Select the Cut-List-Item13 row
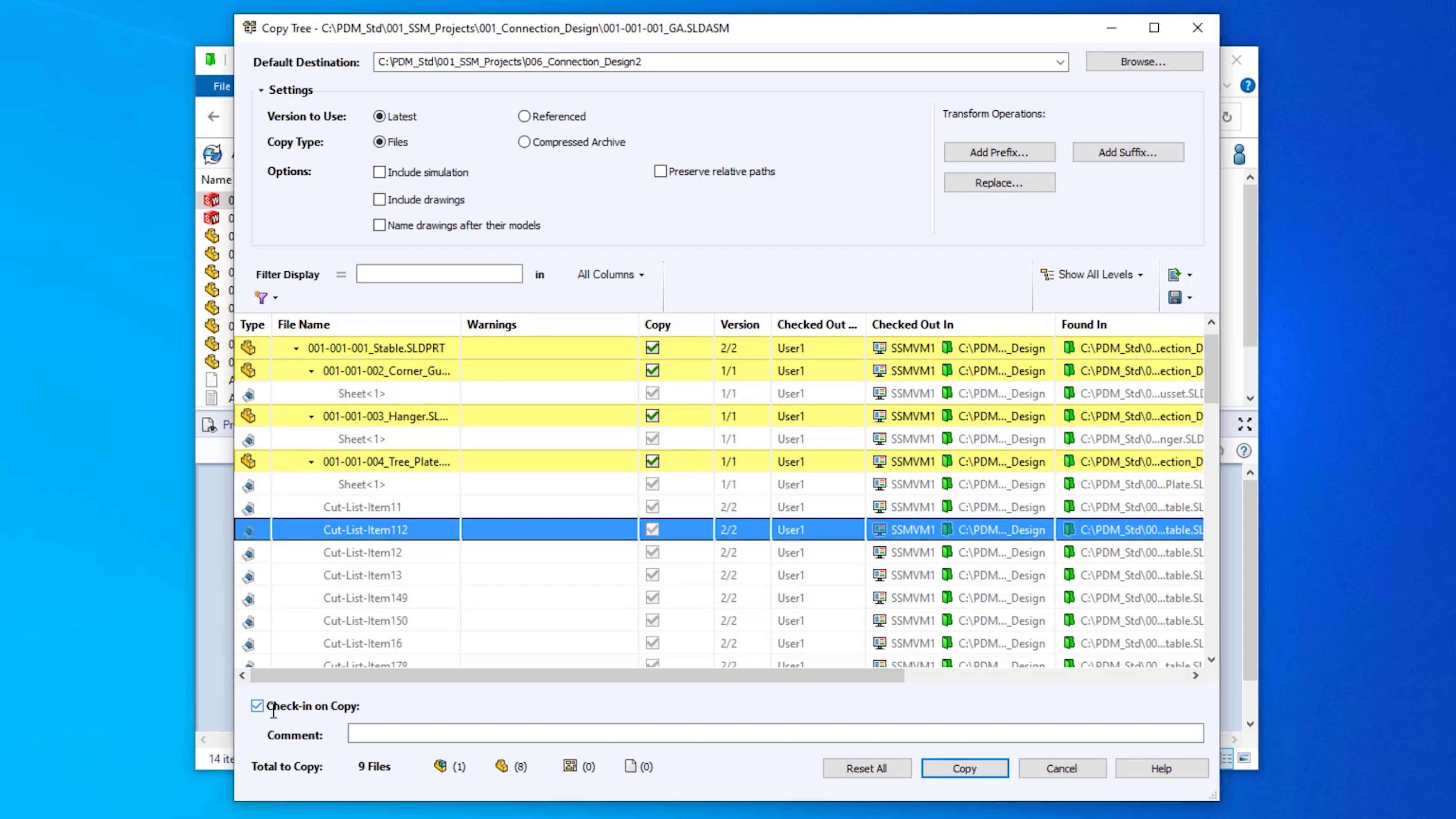 [362, 575]
